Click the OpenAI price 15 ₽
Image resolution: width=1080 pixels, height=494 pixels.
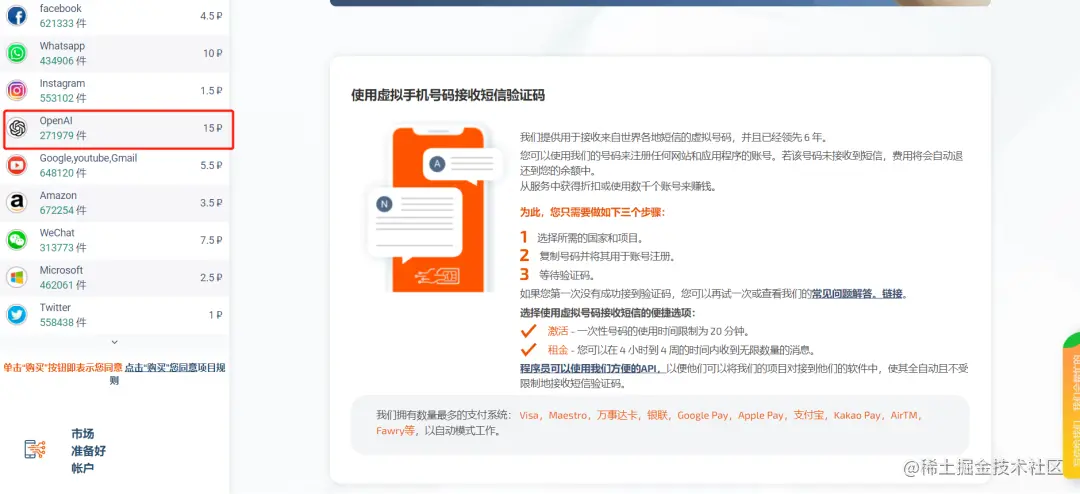212,128
